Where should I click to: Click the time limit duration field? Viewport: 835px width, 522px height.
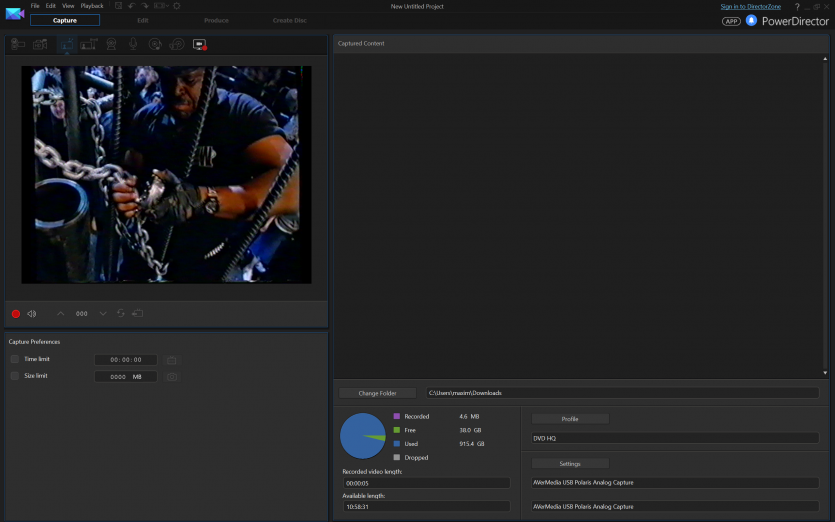coord(126,360)
